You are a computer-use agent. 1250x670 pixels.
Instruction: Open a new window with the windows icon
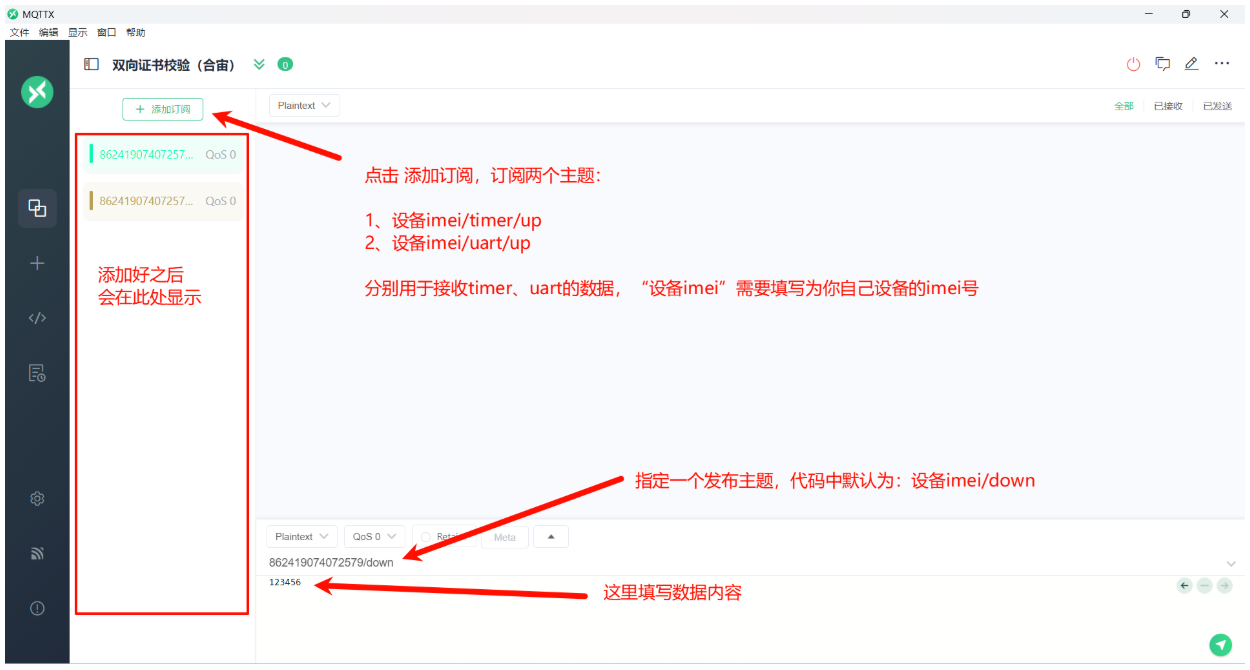pos(1163,64)
